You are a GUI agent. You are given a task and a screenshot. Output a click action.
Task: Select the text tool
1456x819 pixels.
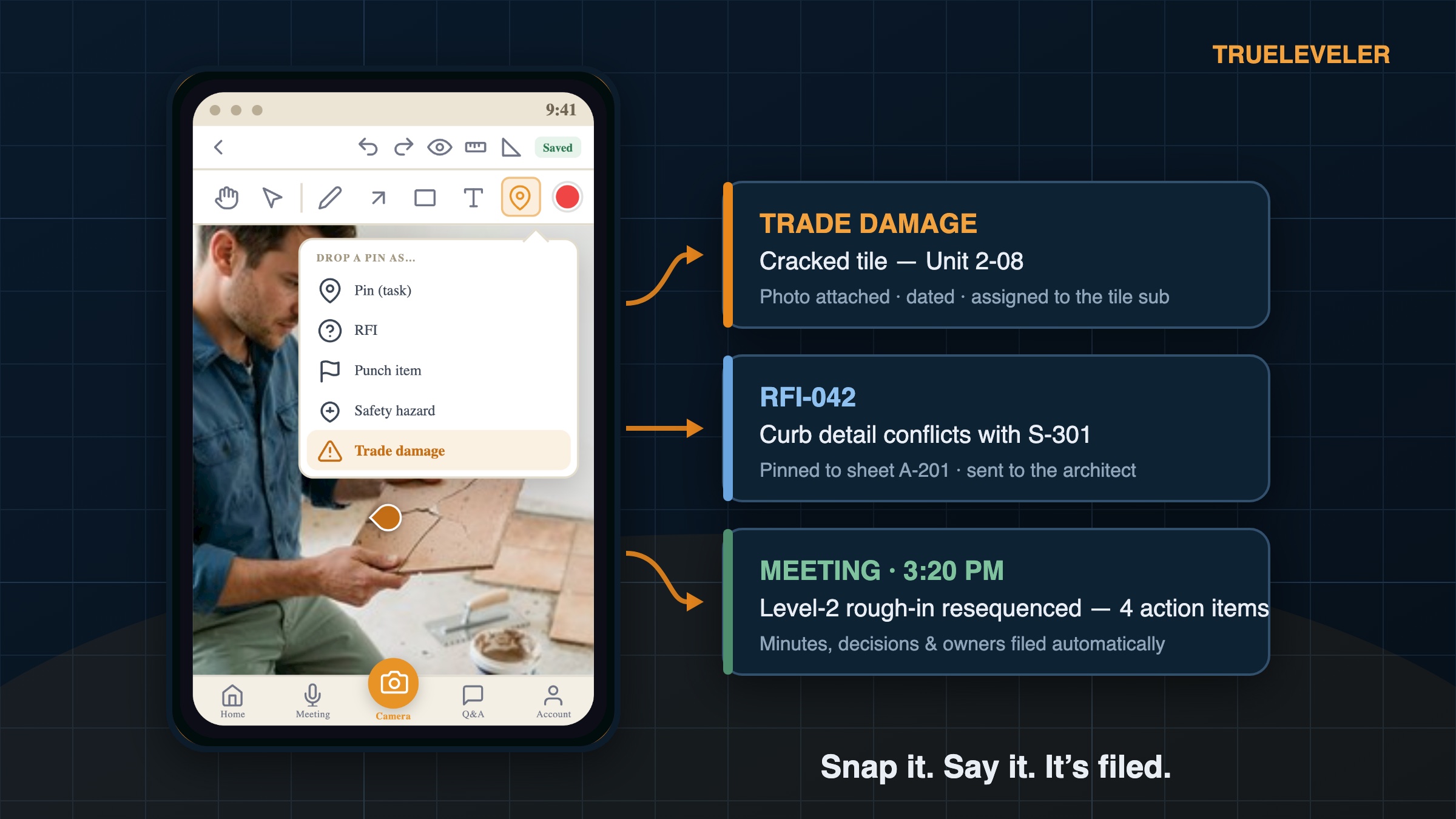point(473,198)
